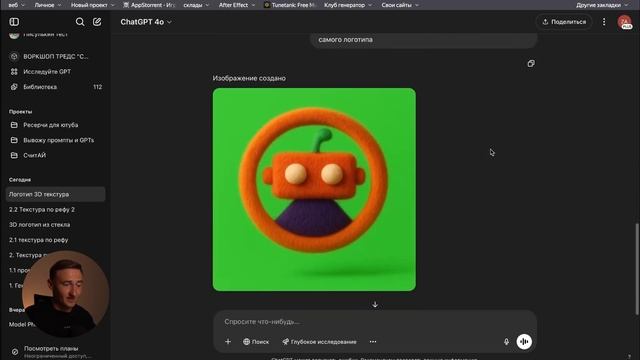Screen dimensions: 640x360
Task: Click the Изображение создано status text
Action: [249, 78]
